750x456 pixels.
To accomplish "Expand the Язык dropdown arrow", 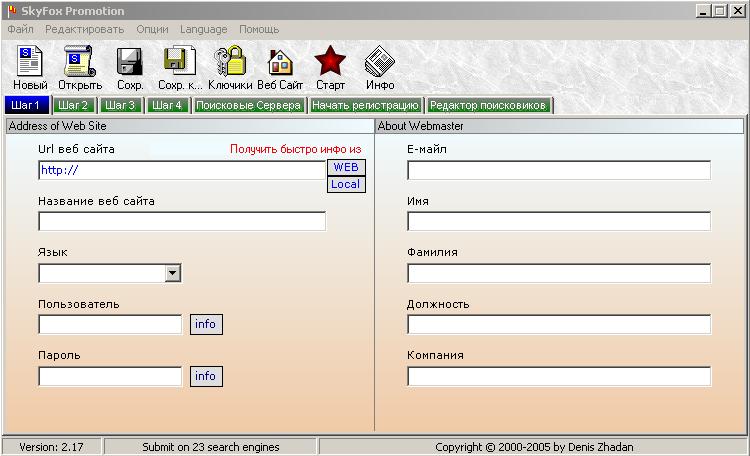I will pyautogui.click(x=173, y=273).
